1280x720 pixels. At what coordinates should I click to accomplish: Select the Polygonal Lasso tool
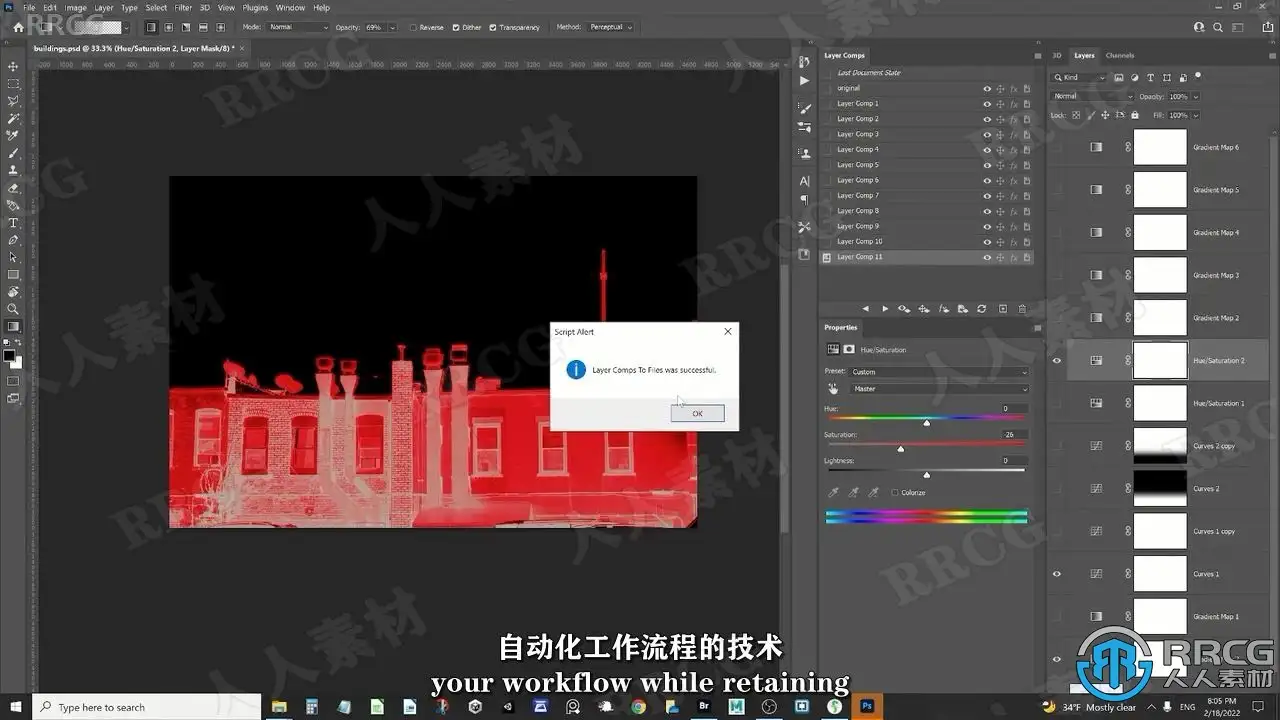coord(13,101)
